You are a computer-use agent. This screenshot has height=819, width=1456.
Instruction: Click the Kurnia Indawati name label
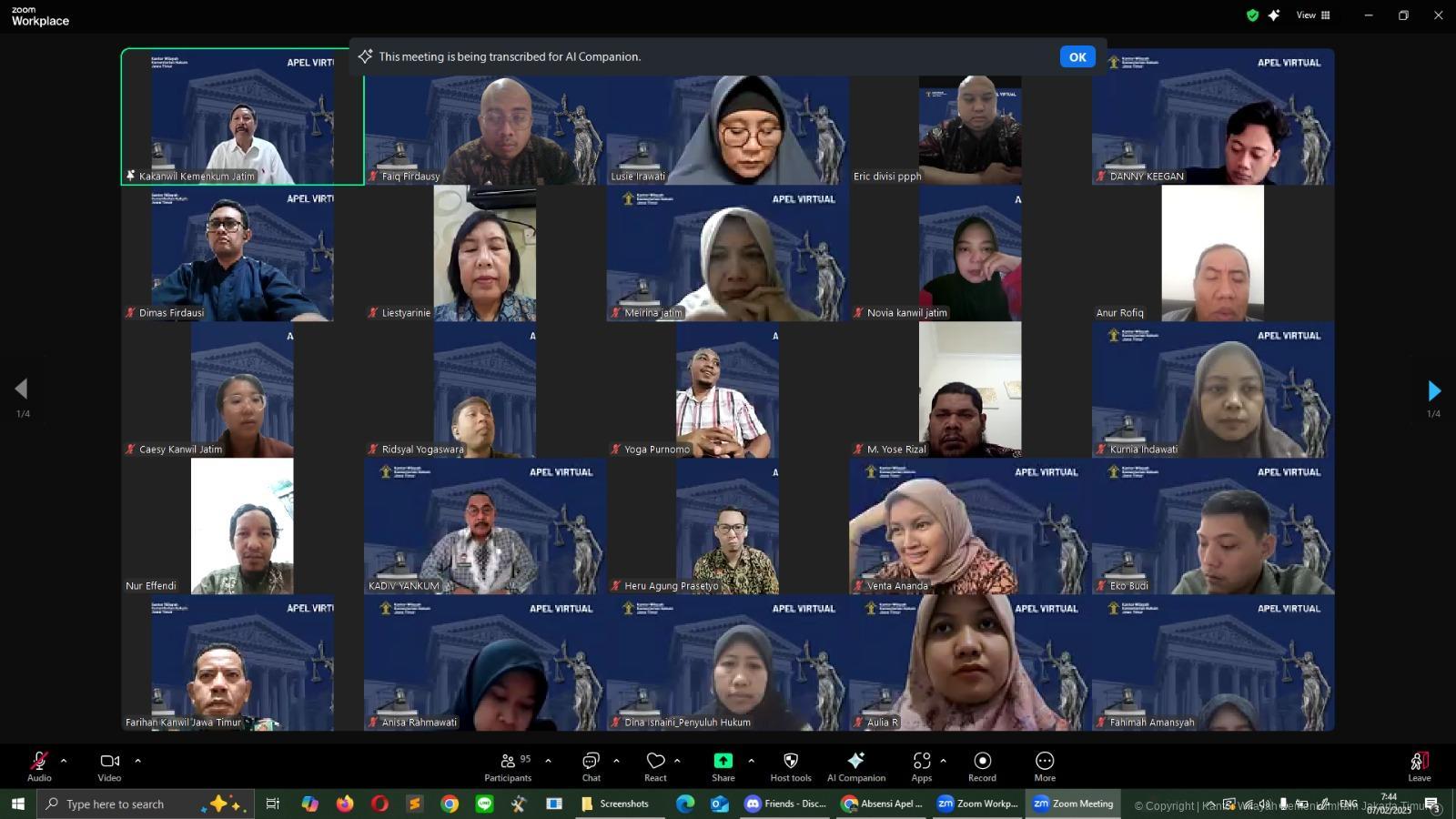pyautogui.click(x=1144, y=450)
